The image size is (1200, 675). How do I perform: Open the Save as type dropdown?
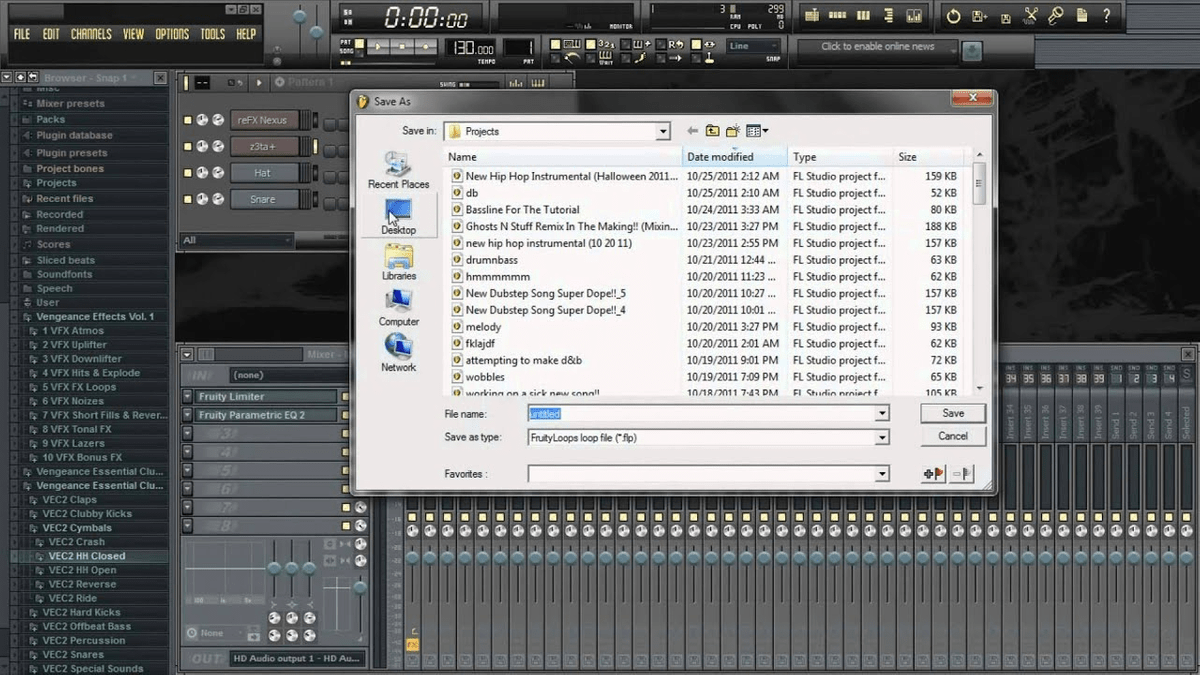coord(881,437)
